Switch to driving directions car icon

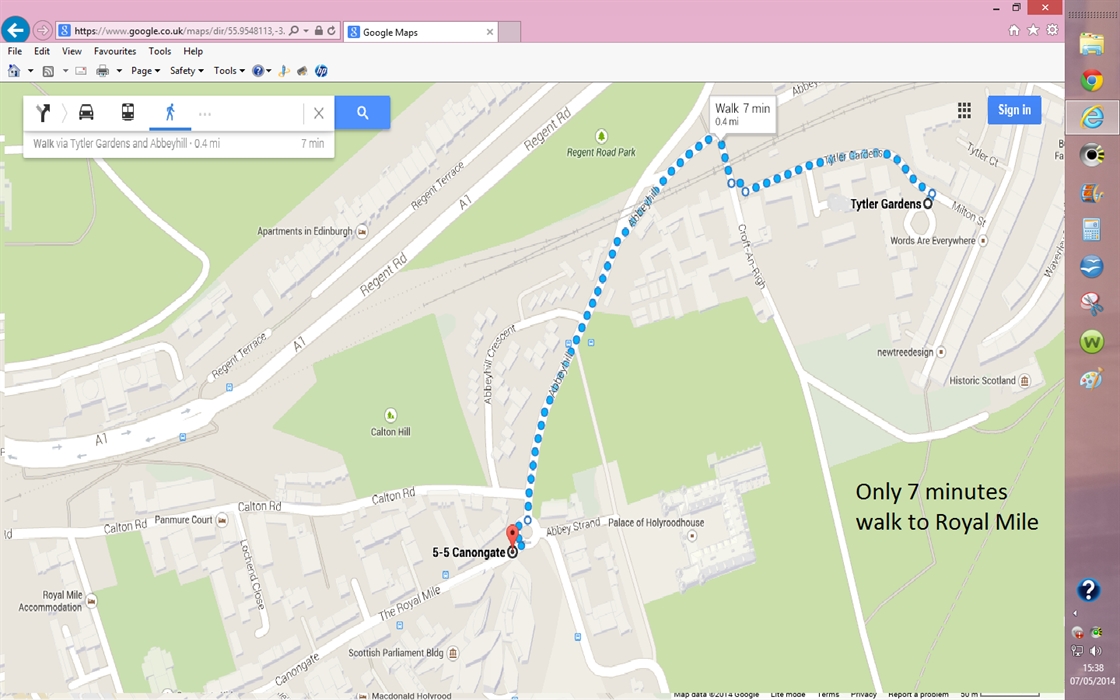86,112
